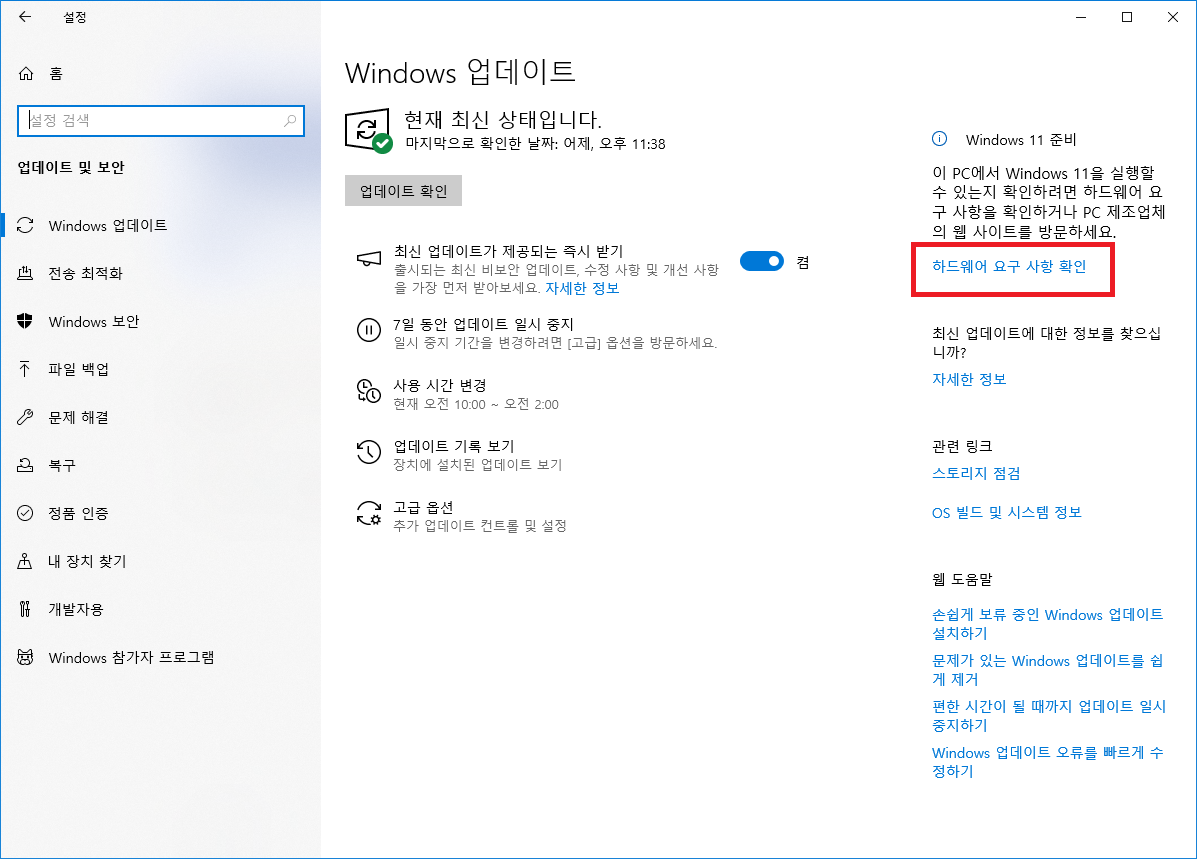This screenshot has height=859, width=1197.
Task: Open 홈 home icon in sidebar
Action: 26,73
